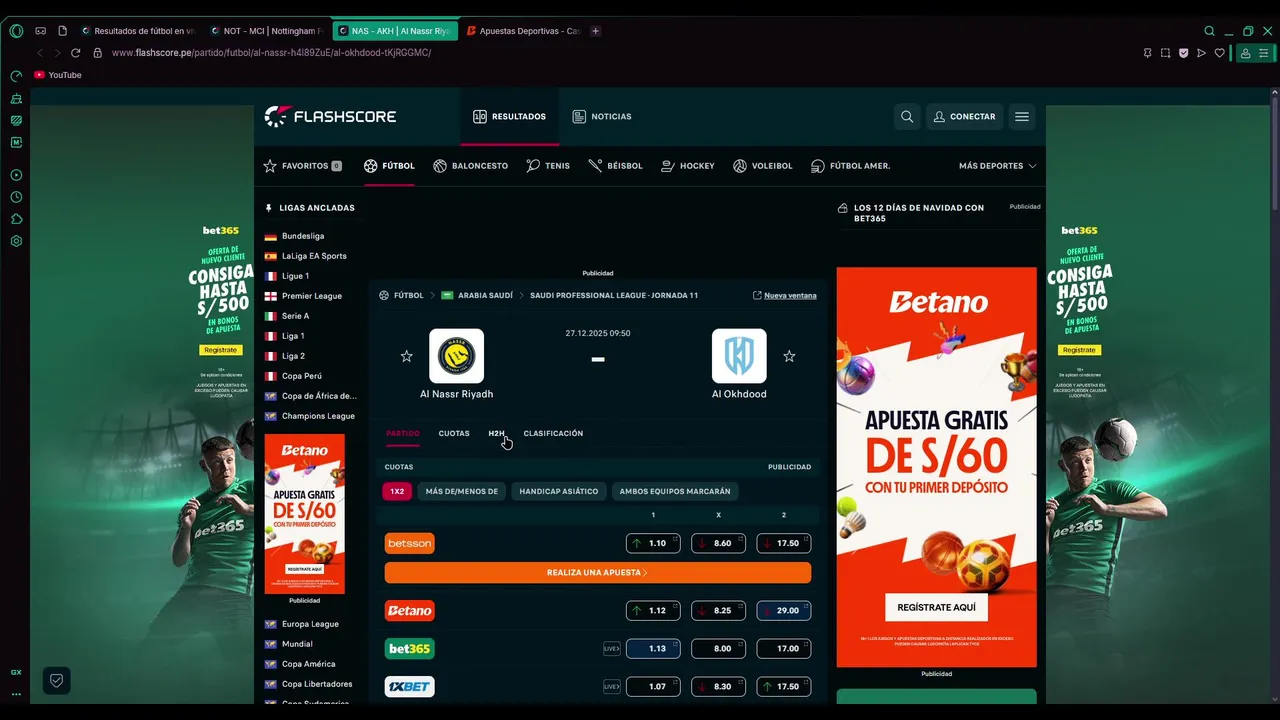1280x720 pixels.
Task: Click the Flashscore search magnifier icon
Action: 907,117
